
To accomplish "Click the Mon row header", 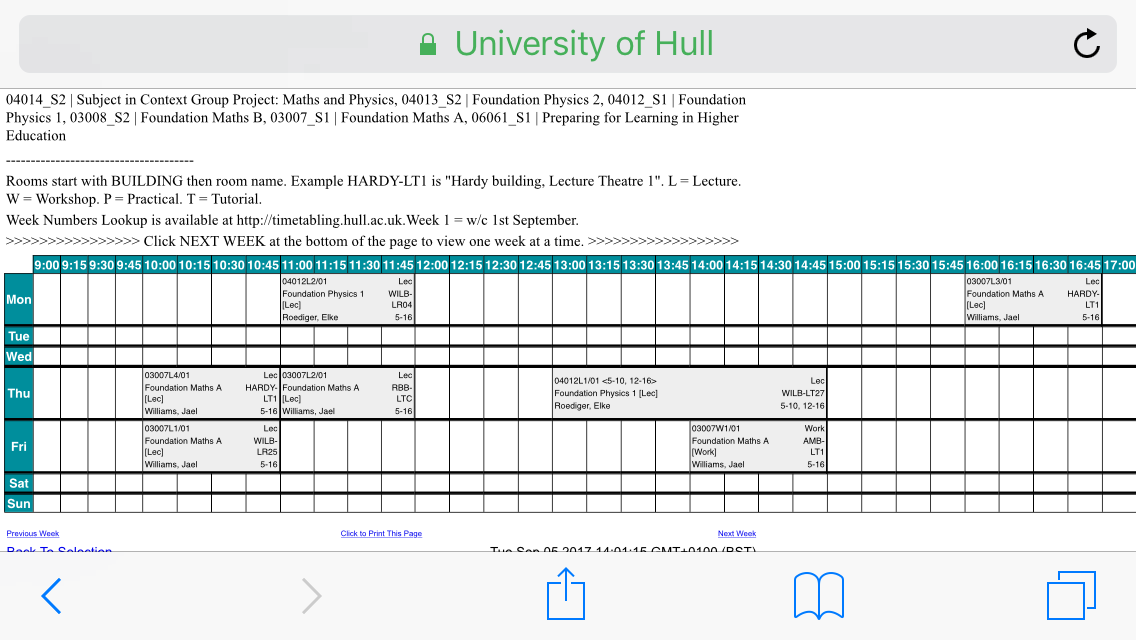I will pyautogui.click(x=19, y=299).
